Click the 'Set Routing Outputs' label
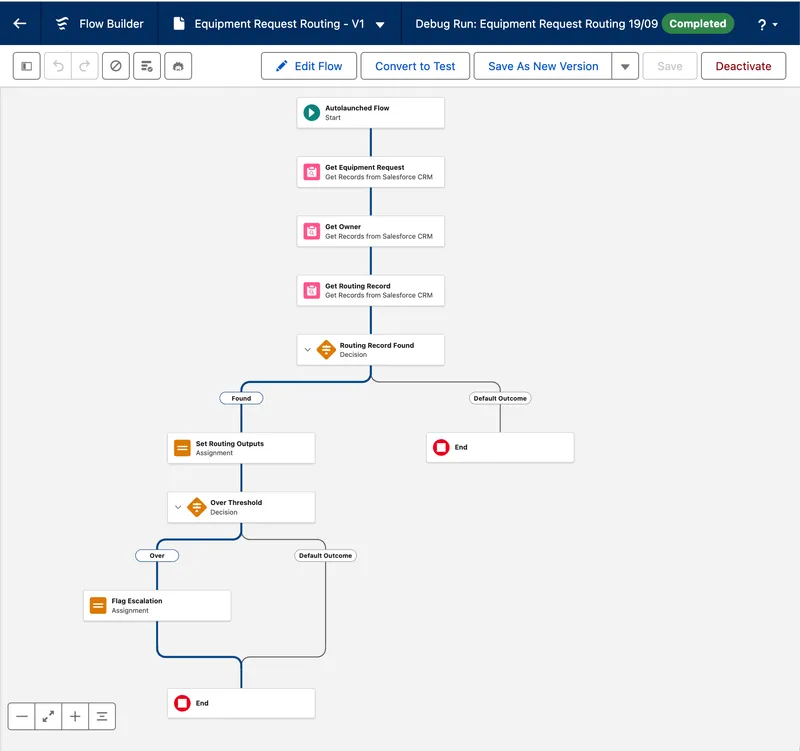This screenshot has height=751, width=800. pyautogui.click(x=230, y=443)
